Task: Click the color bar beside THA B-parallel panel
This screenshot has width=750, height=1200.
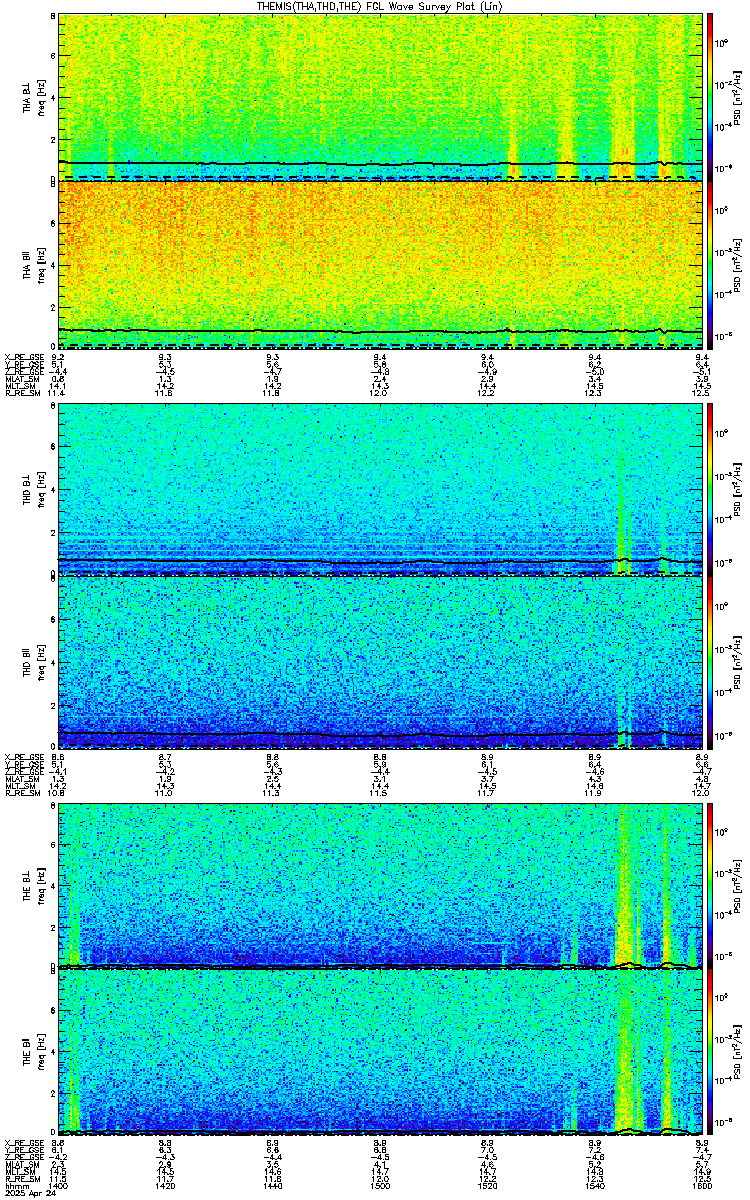Action: pyautogui.click(x=710, y=265)
